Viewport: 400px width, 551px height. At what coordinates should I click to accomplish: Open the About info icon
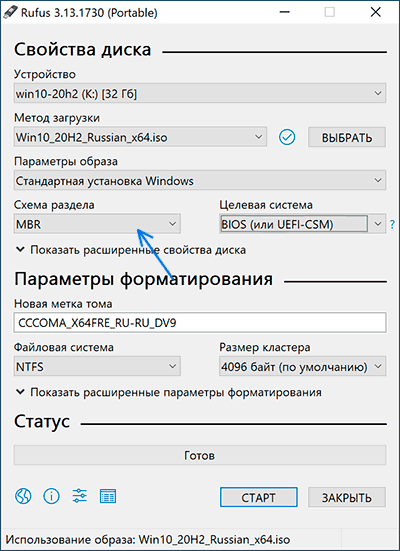tap(51, 496)
